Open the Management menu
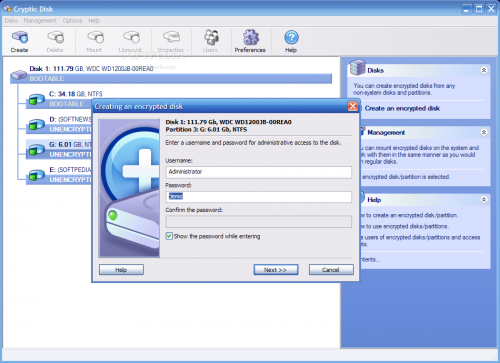Screen dimensions: 500x363 [40, 21]
